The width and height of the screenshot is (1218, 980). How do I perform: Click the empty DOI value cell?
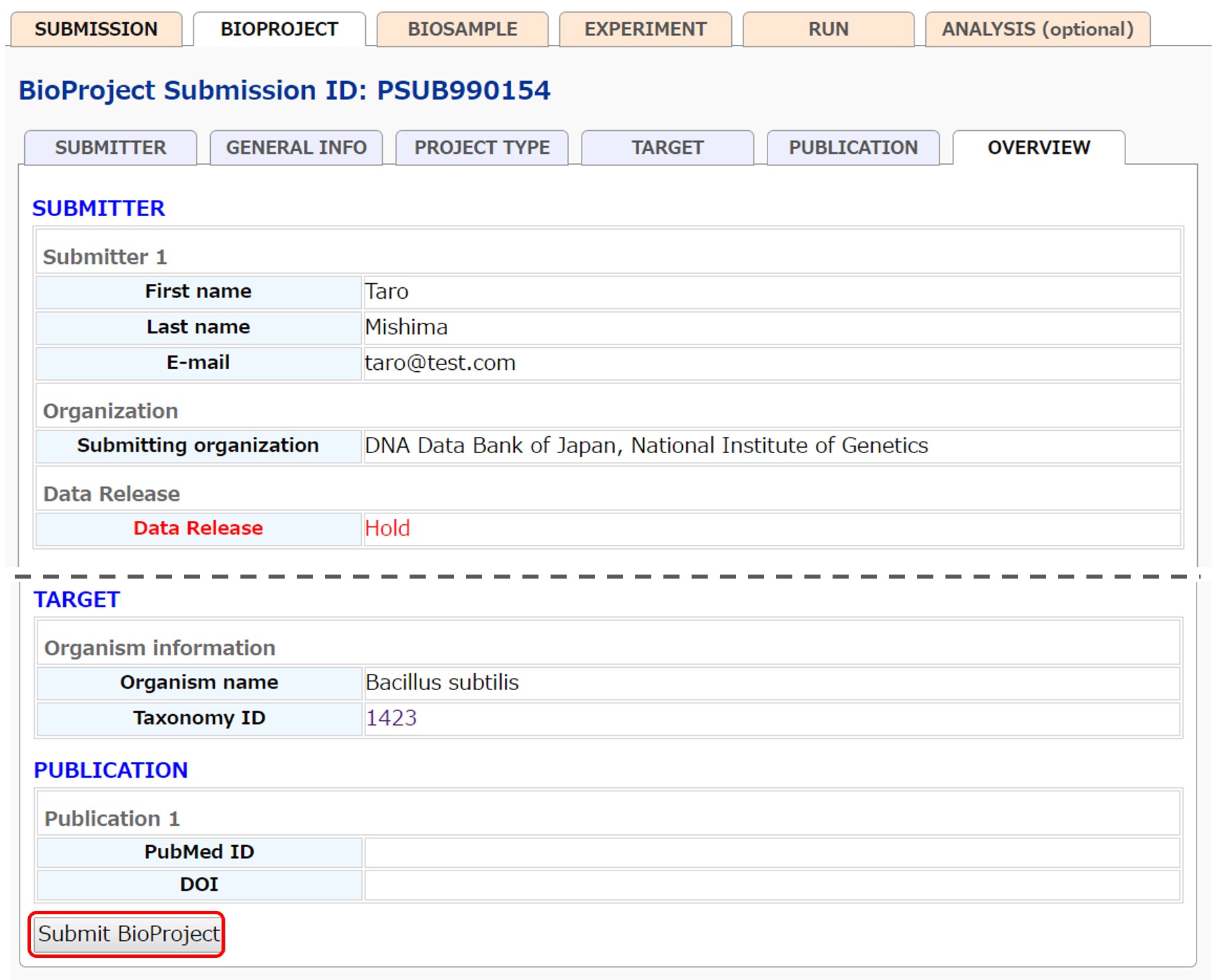pyautogui.click(x=771, y=885)
